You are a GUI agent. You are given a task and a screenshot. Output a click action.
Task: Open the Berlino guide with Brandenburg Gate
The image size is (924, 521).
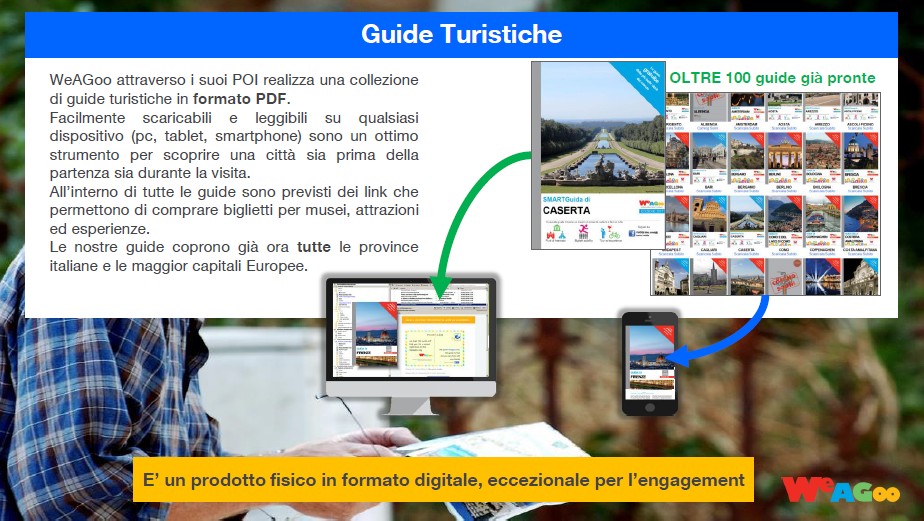[784, 159]
